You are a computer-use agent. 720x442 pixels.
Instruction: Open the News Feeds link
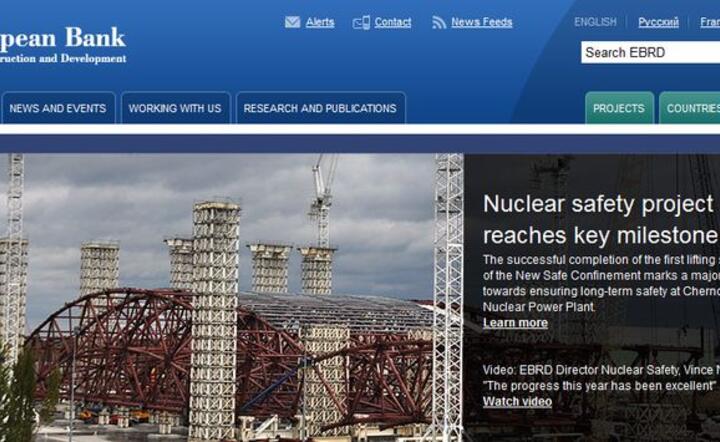482,22
